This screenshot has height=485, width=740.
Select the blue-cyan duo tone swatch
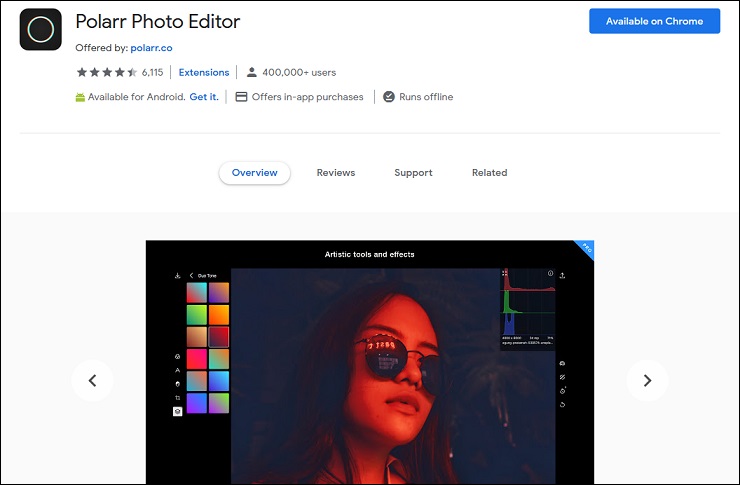click(x=219, y=381)
